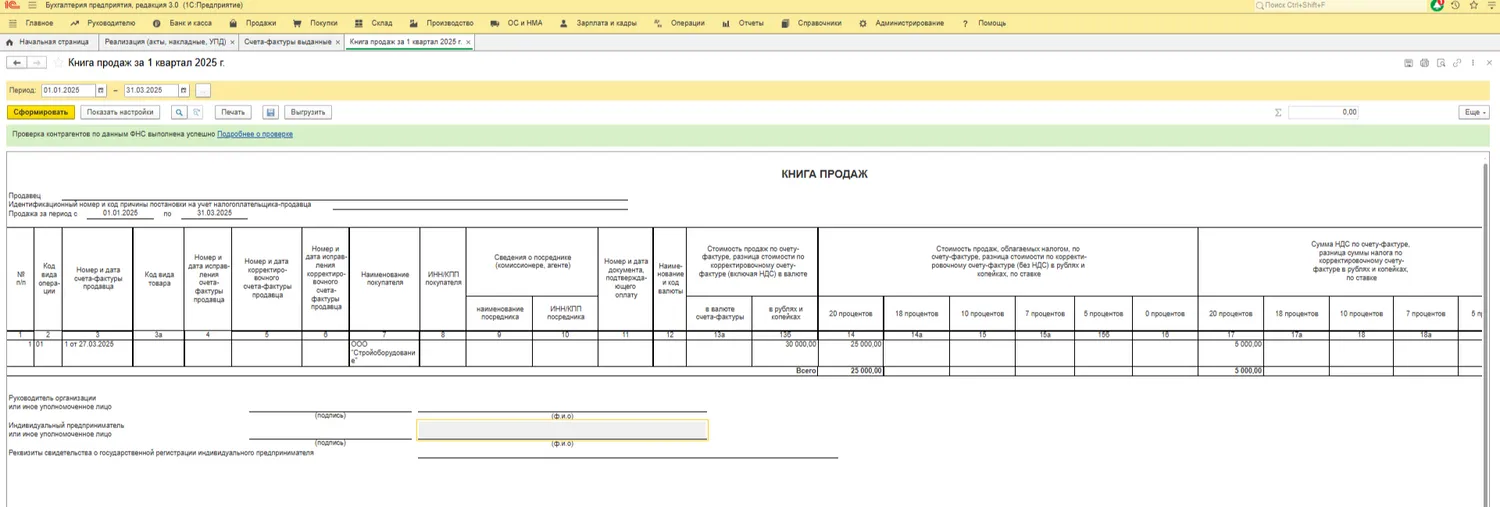Expand the Еще dropdown menu
Image resolution: width=1500 pixels, height=507 pixels.
tap(1475, 112)
